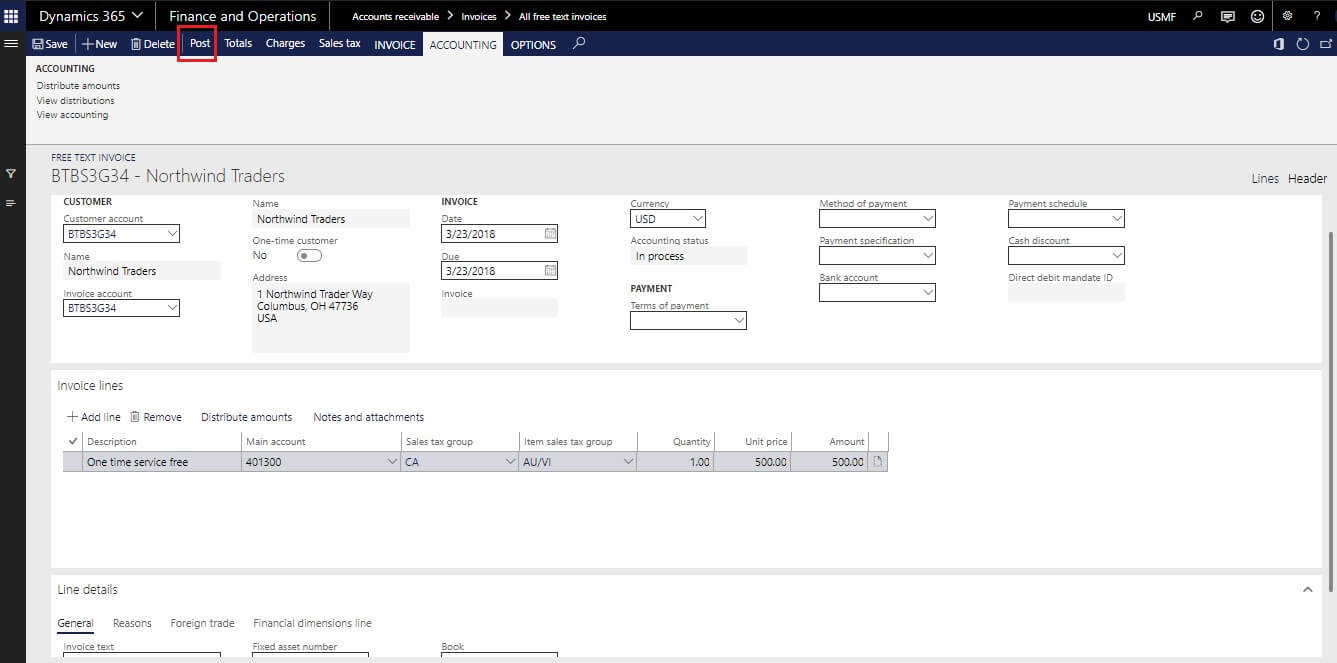
Task: Go to Accounts receivable breadcrumb
Action: pos(394,17)
